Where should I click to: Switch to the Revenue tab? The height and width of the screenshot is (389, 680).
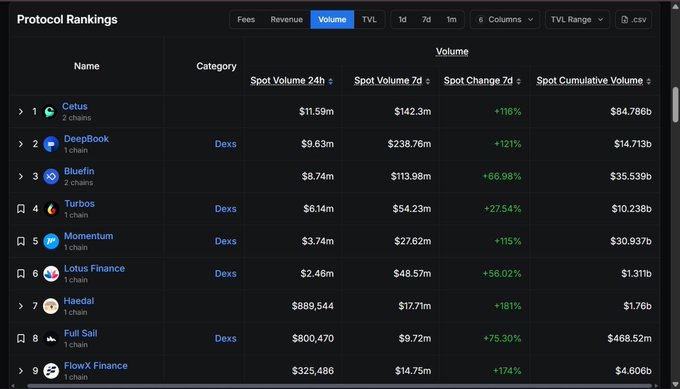coord(286,20)
